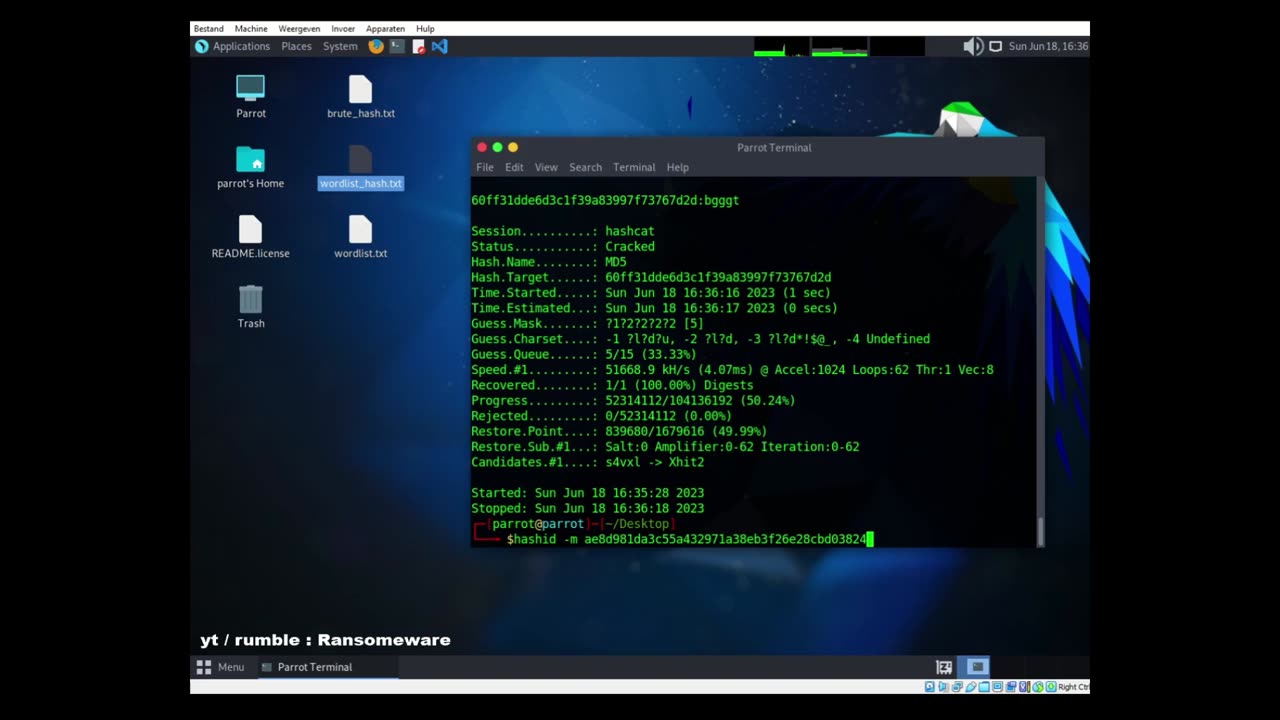The width and height of the screenshot is (1280, 720).
Task: Open the system load monitor graph
Action: [839, 46]
